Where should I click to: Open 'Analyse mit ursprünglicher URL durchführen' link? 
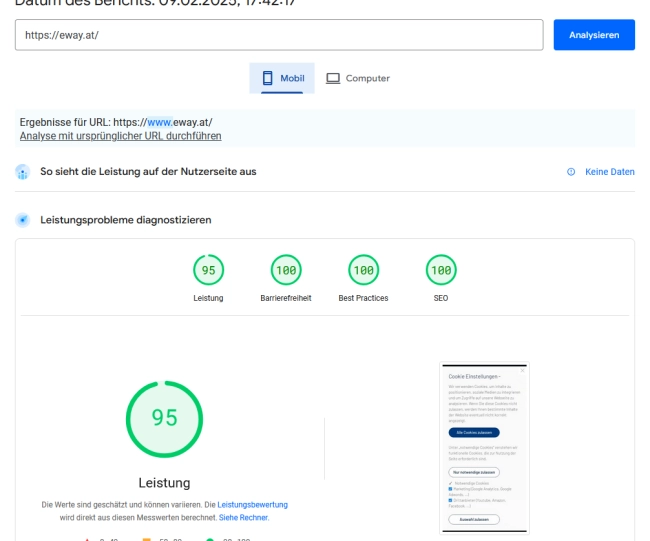pos(120,135)
